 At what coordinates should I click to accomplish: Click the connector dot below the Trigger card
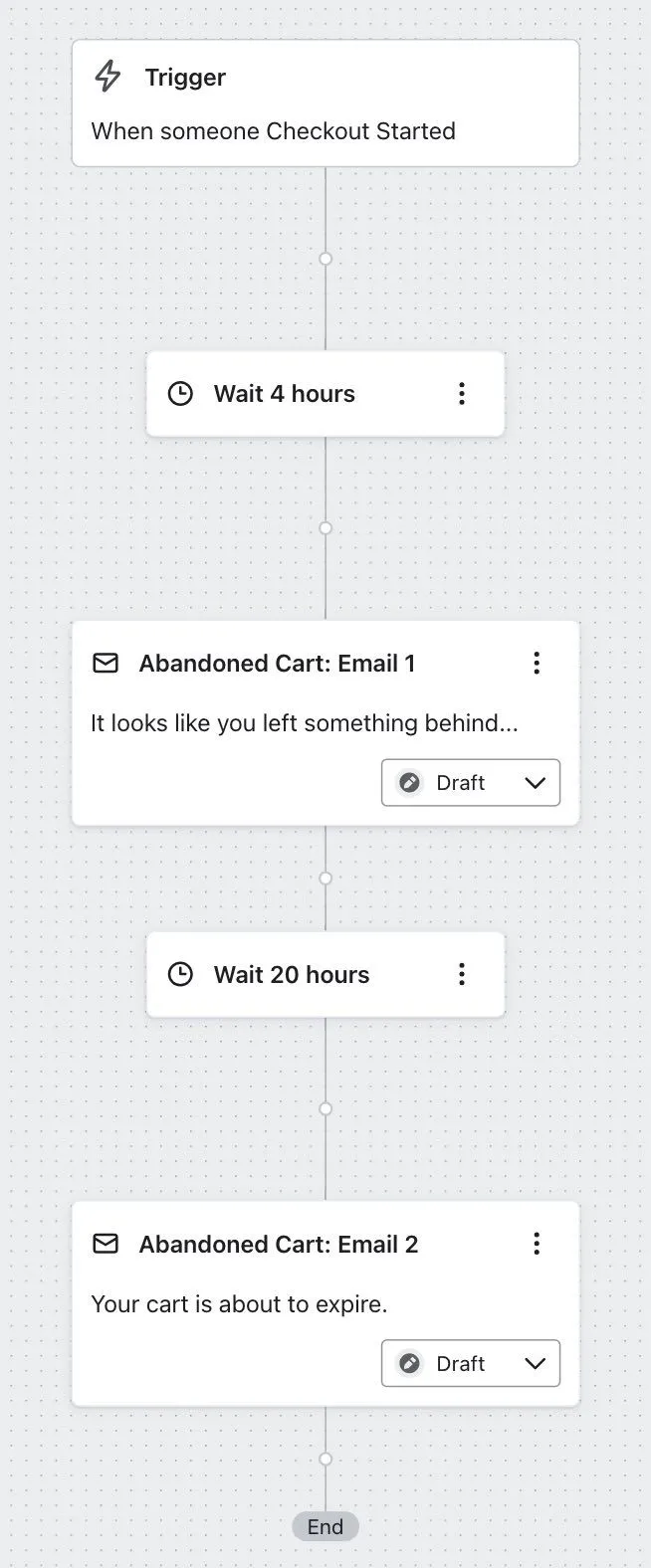325,258
